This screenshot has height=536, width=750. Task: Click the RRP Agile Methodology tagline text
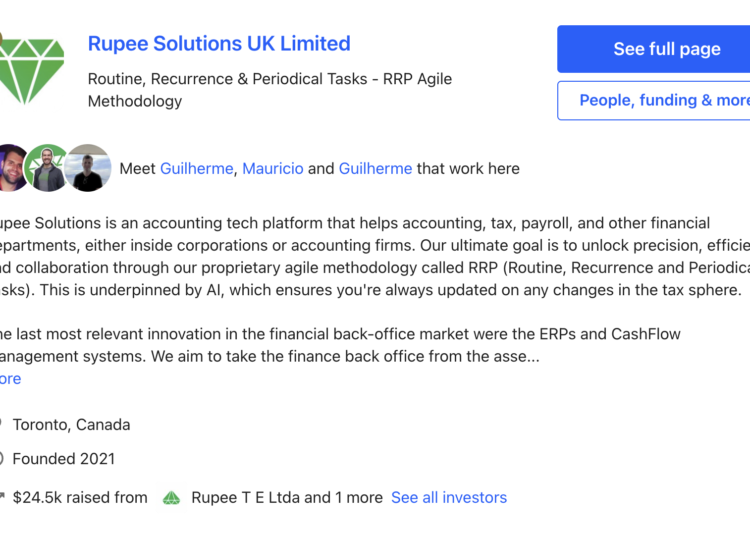coord(270,90)
